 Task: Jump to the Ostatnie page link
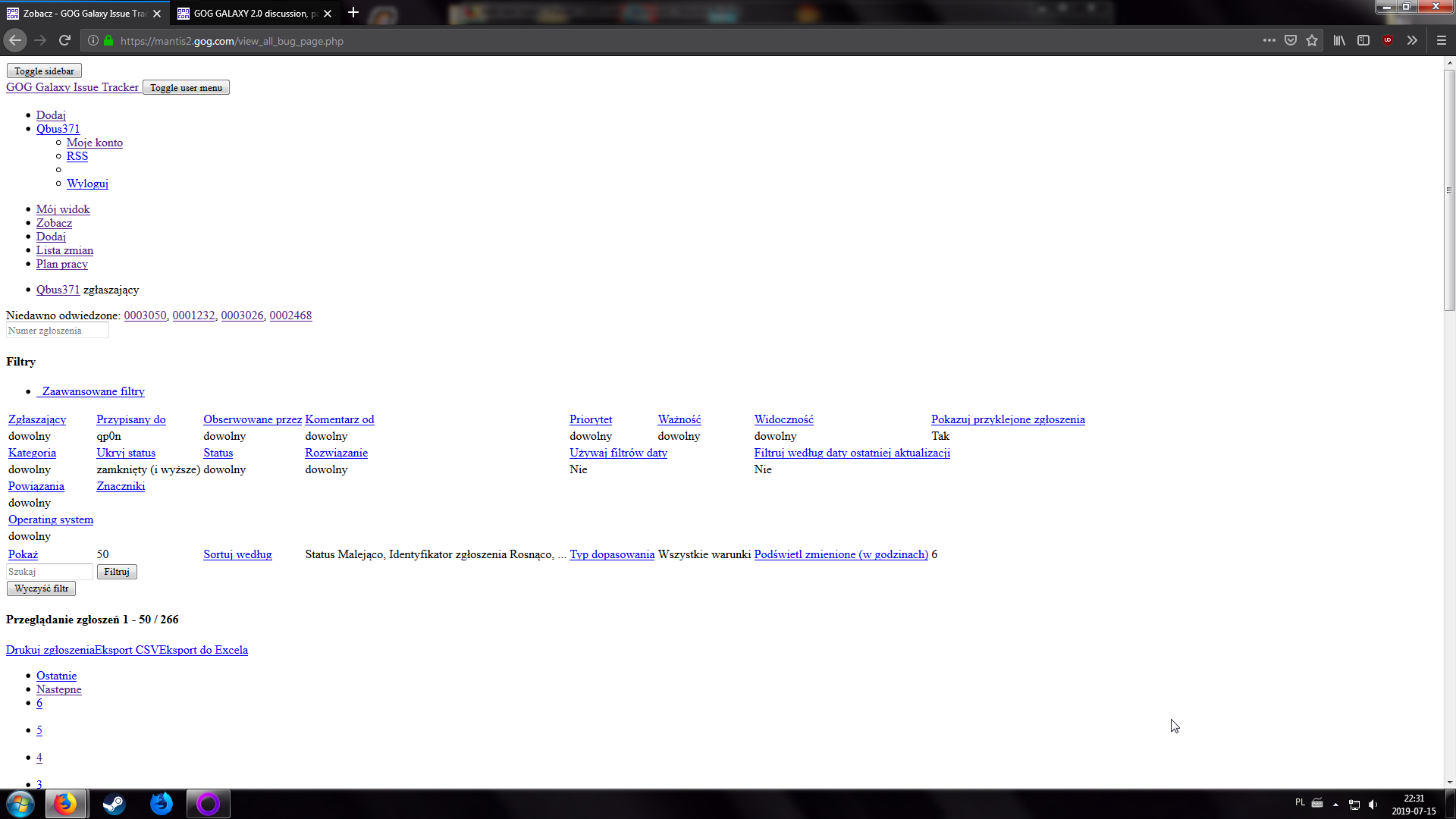(x=56, y=676)
